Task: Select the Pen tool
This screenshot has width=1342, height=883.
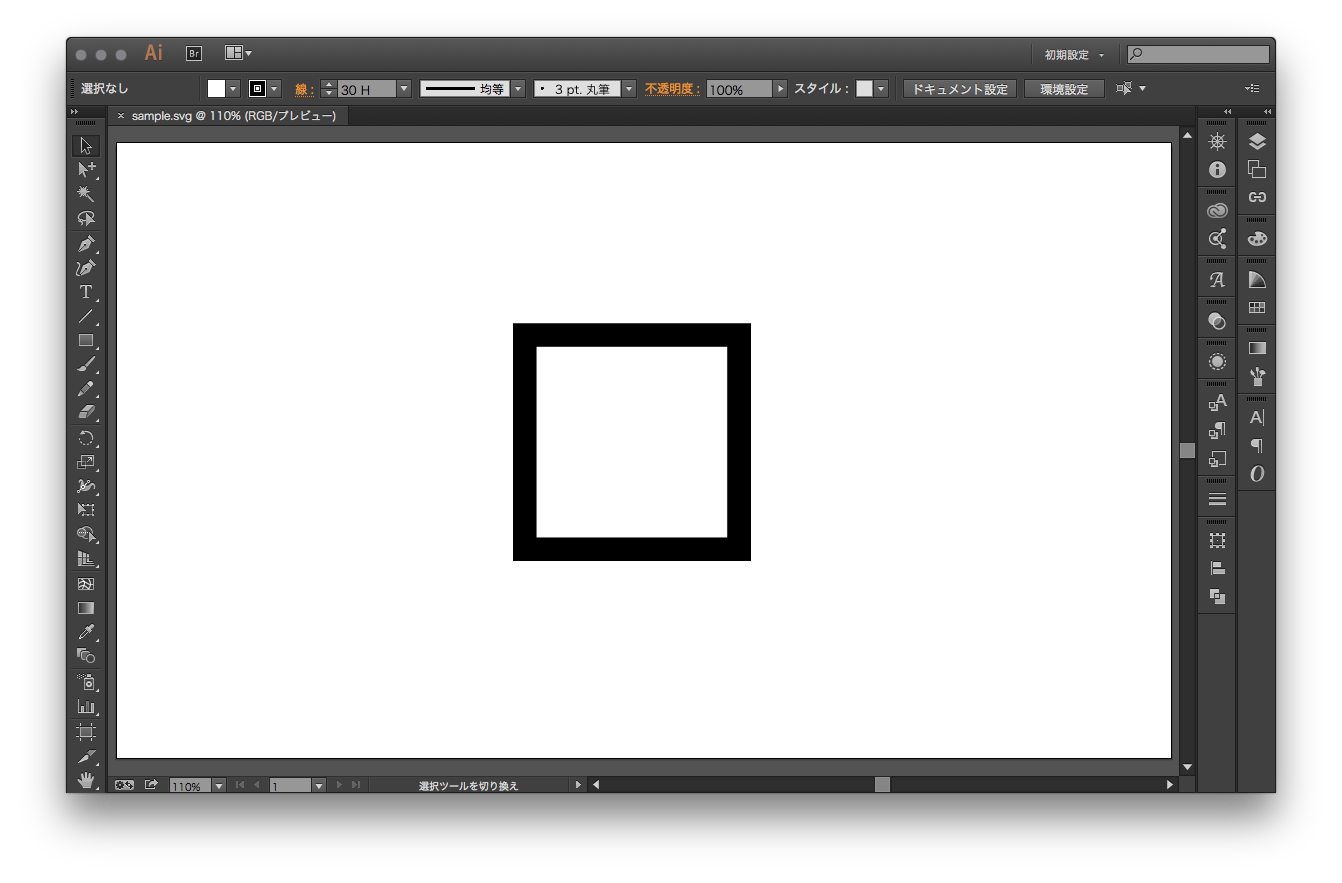Action: (x=86, y=243)
